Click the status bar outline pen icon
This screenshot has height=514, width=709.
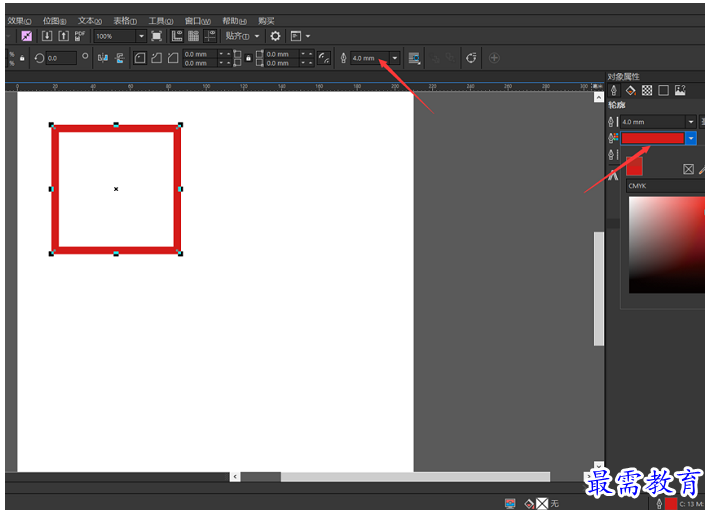659,504
